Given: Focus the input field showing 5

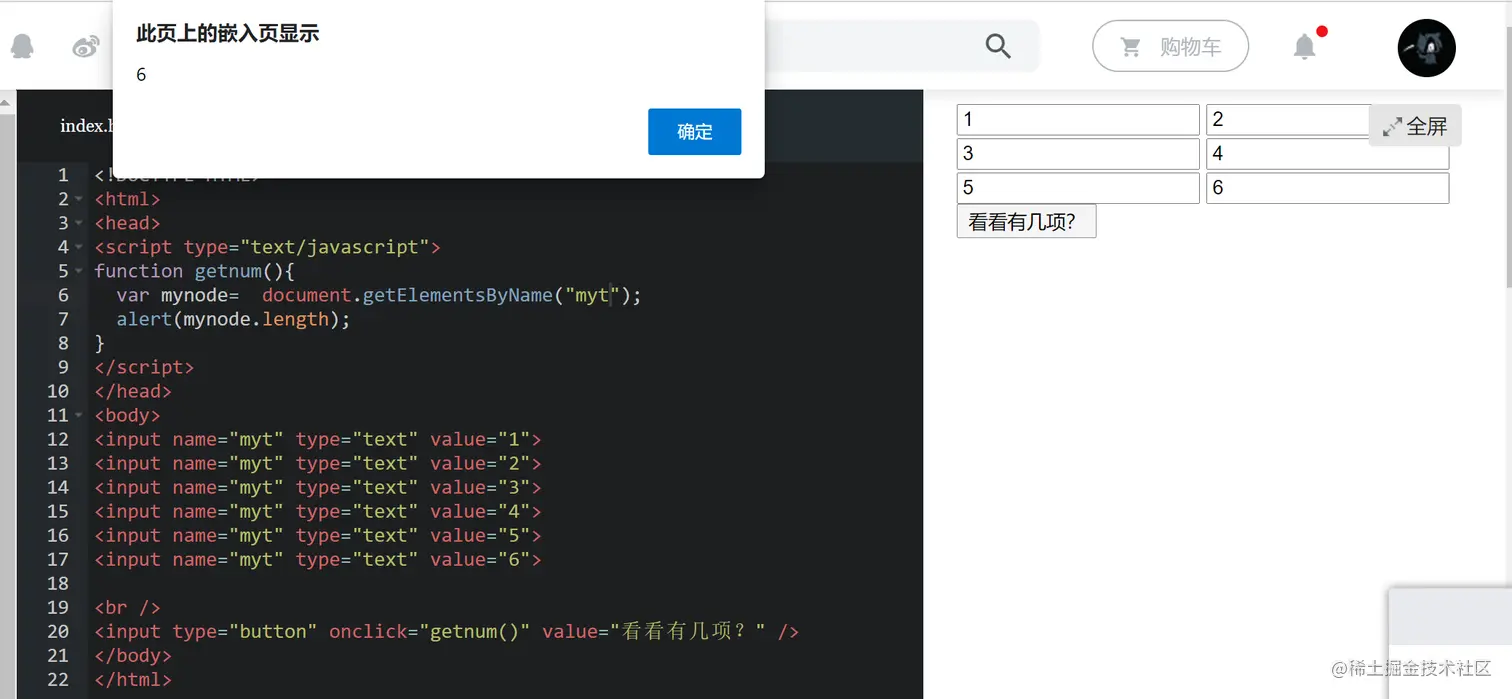Looking at the screenshot, I should point(1078,188).
